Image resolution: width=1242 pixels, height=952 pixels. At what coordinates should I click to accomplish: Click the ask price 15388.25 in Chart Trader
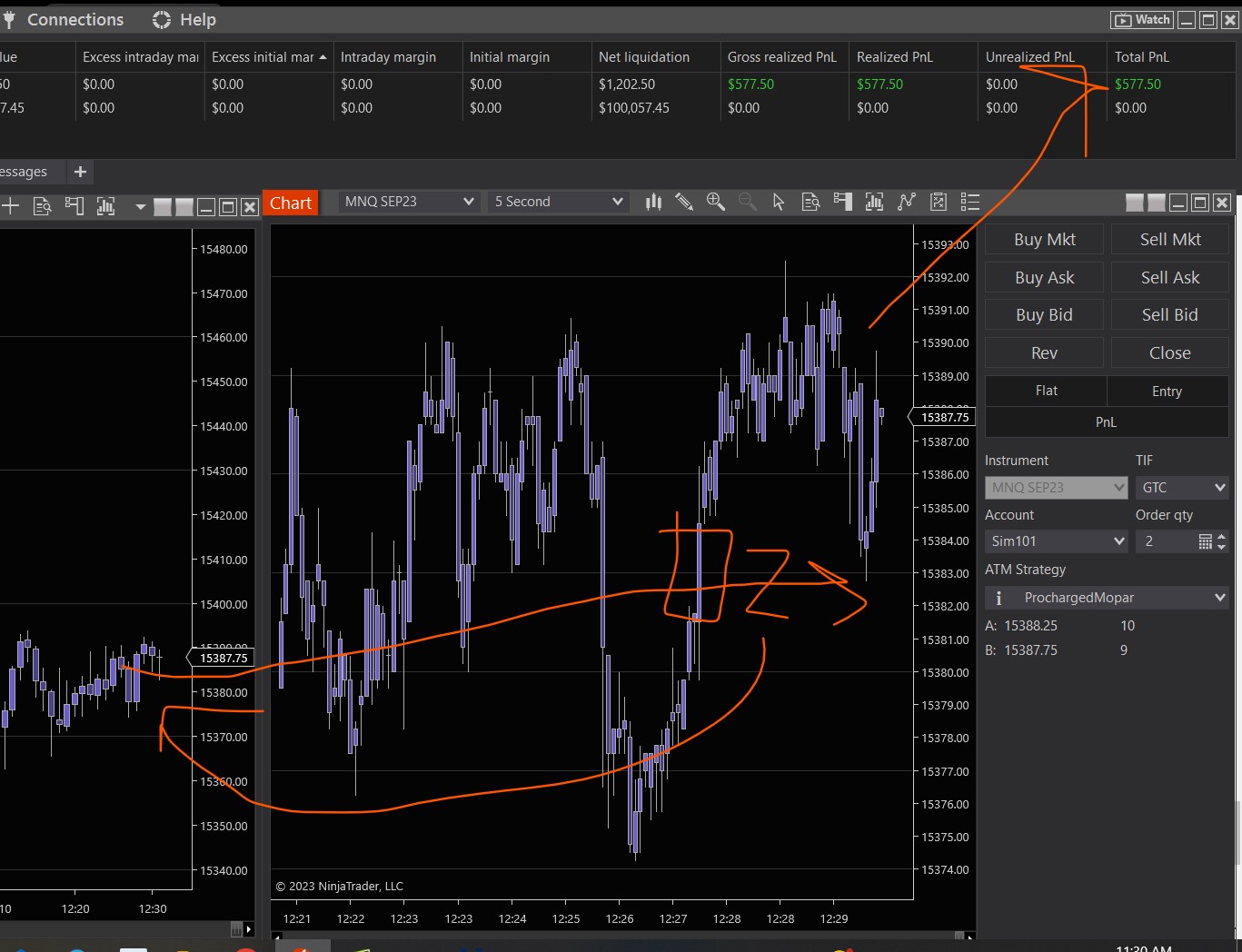[1030, 626]
